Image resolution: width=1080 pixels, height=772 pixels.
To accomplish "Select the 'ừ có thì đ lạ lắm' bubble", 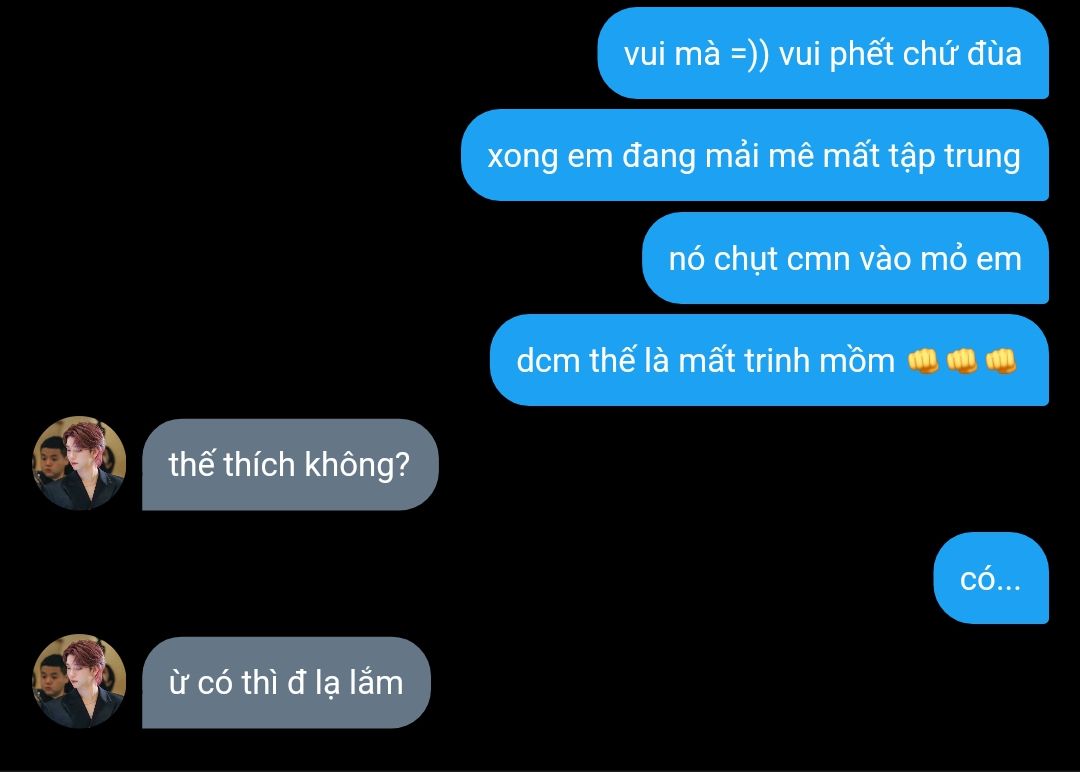I will click(x=286, y=682).
